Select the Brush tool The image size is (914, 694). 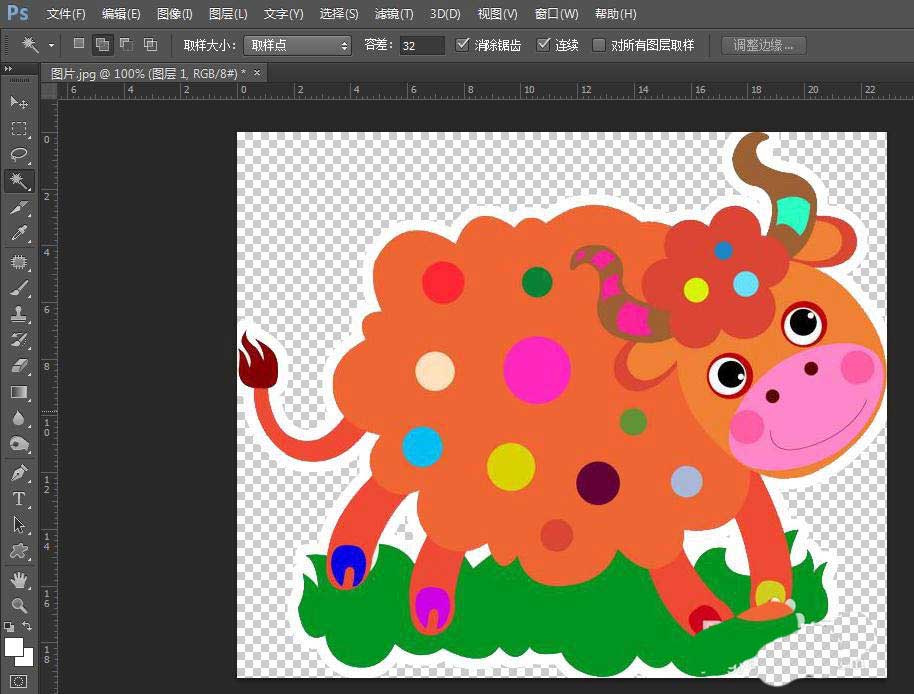click(x=18, y=287)
